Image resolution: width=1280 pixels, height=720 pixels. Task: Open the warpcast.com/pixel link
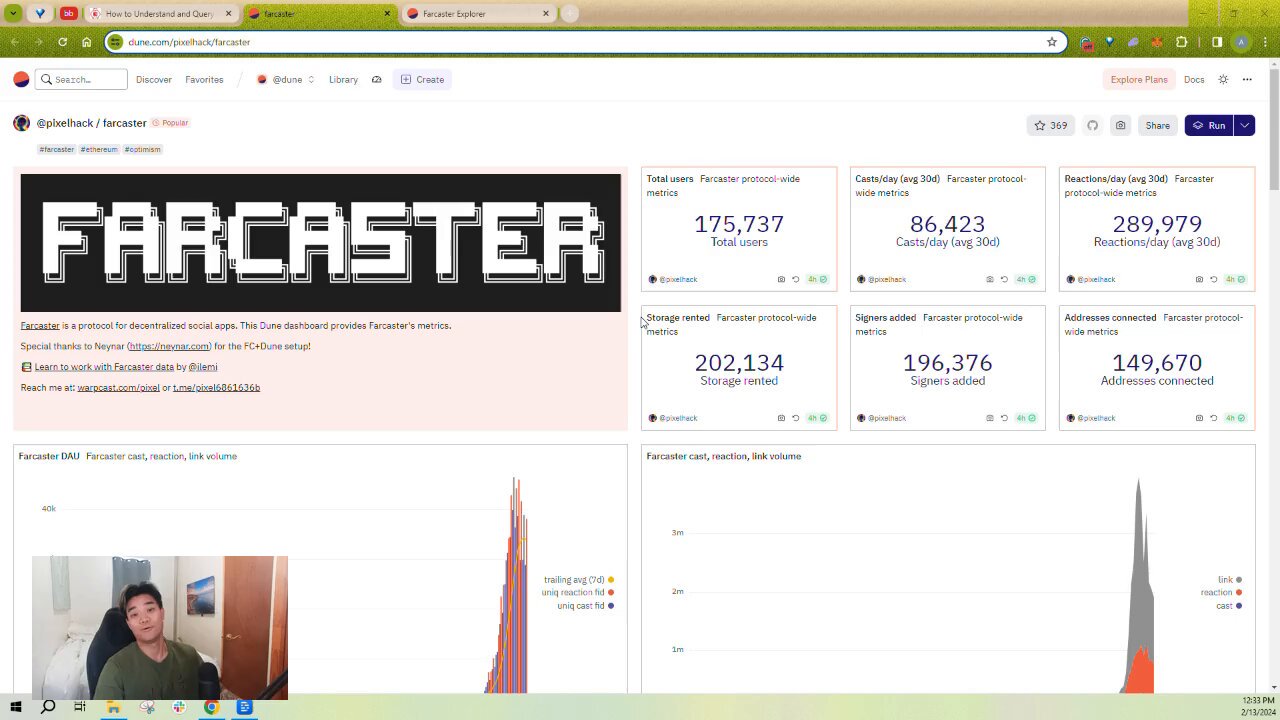[x=118, y=387]
